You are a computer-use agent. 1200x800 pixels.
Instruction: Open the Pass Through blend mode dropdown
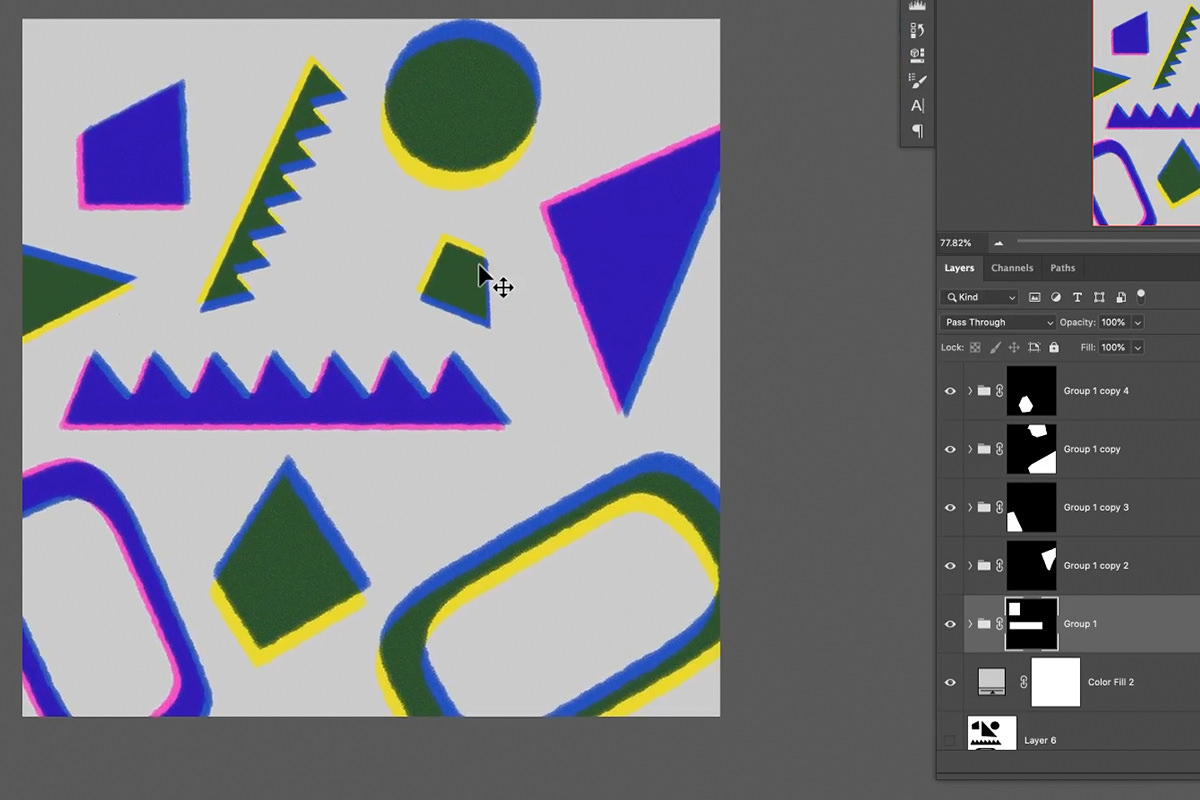997,322
